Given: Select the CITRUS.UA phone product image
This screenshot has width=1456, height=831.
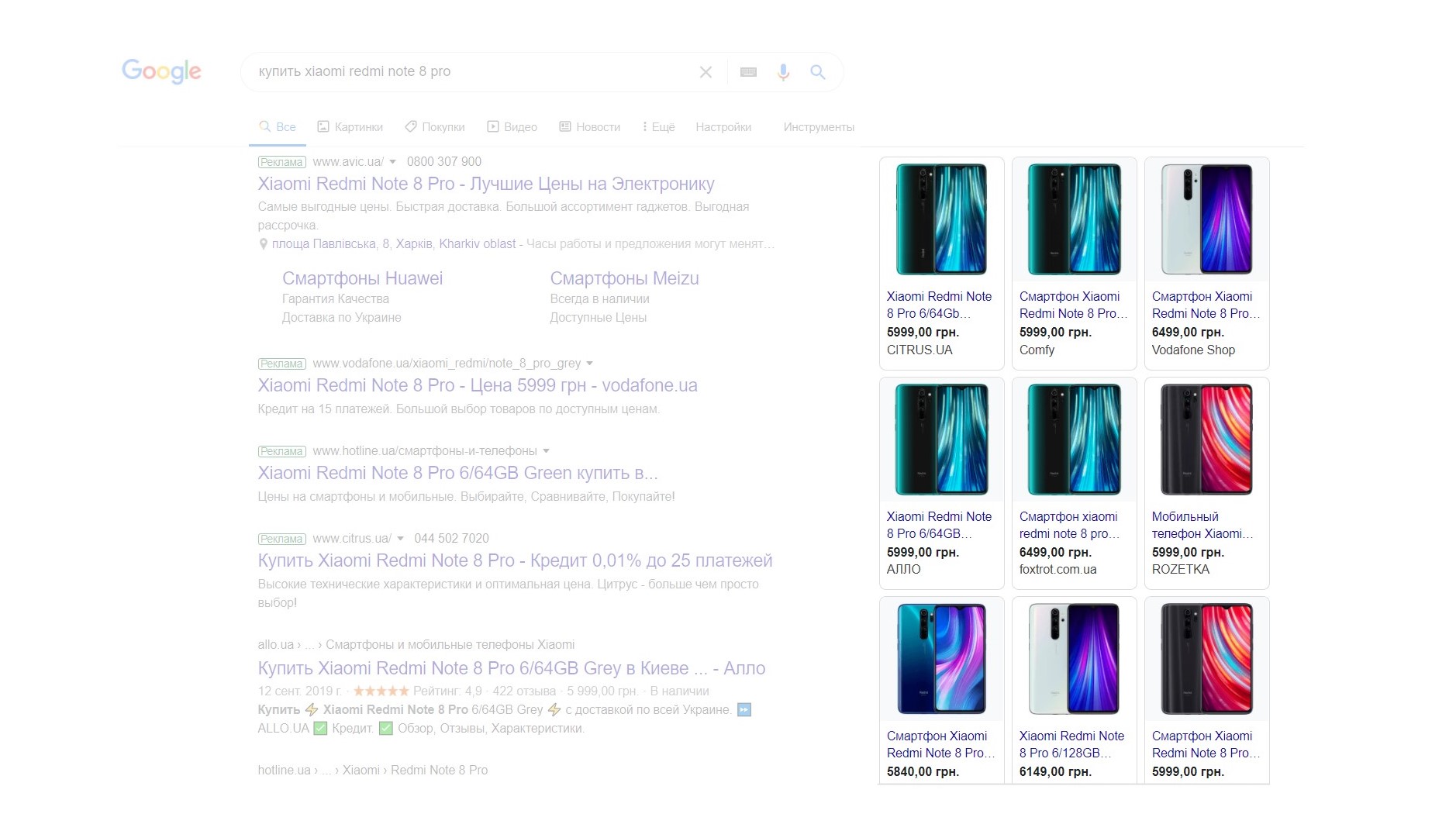Looking at the screenshot, I should pos(941,219).
